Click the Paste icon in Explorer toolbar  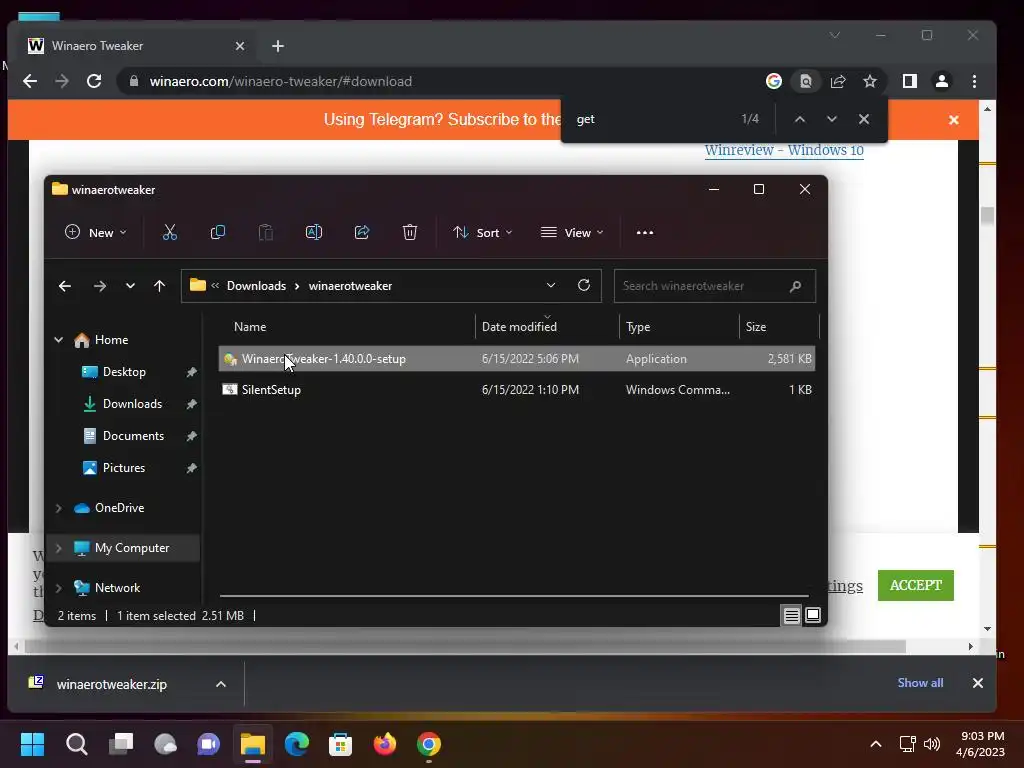(265, 232)
